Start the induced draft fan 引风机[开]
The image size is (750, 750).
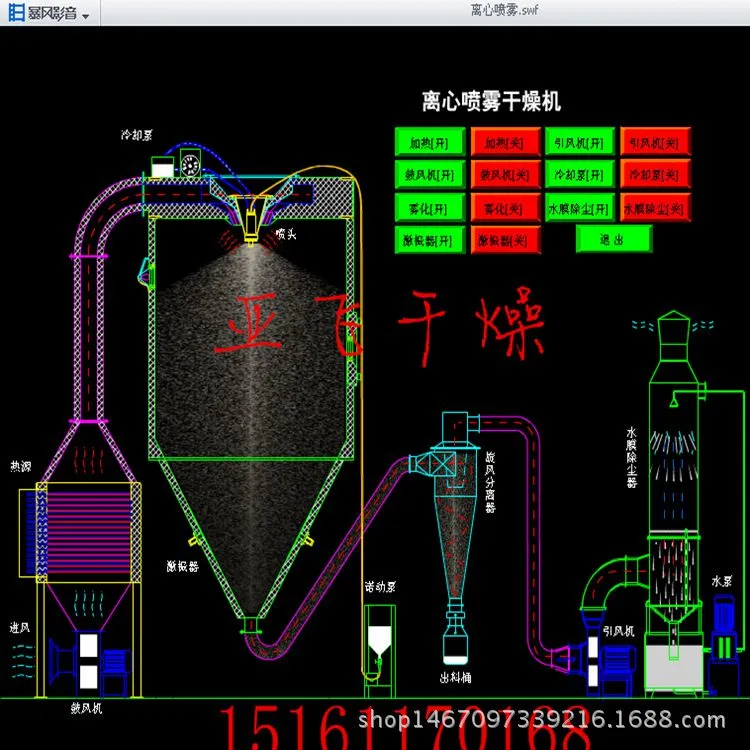click(x=580, y=142)
